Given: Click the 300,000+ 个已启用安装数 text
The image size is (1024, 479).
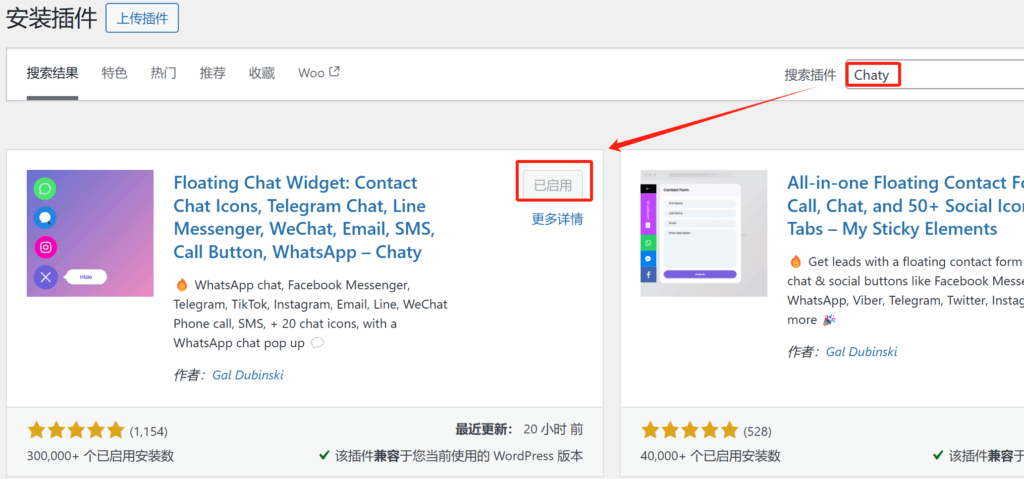Looking at the screenshot, I should [101, 455].
